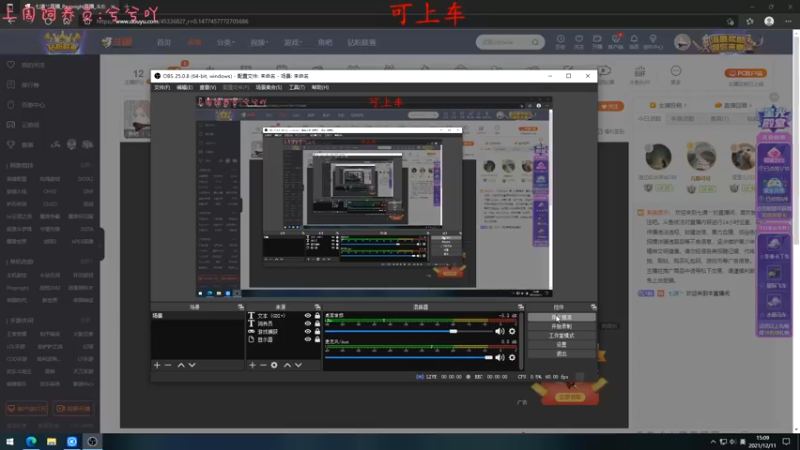Remove selected source with Sources panel minus icon
This screenshot has width=800, height=450.
(x=263, y=365)
